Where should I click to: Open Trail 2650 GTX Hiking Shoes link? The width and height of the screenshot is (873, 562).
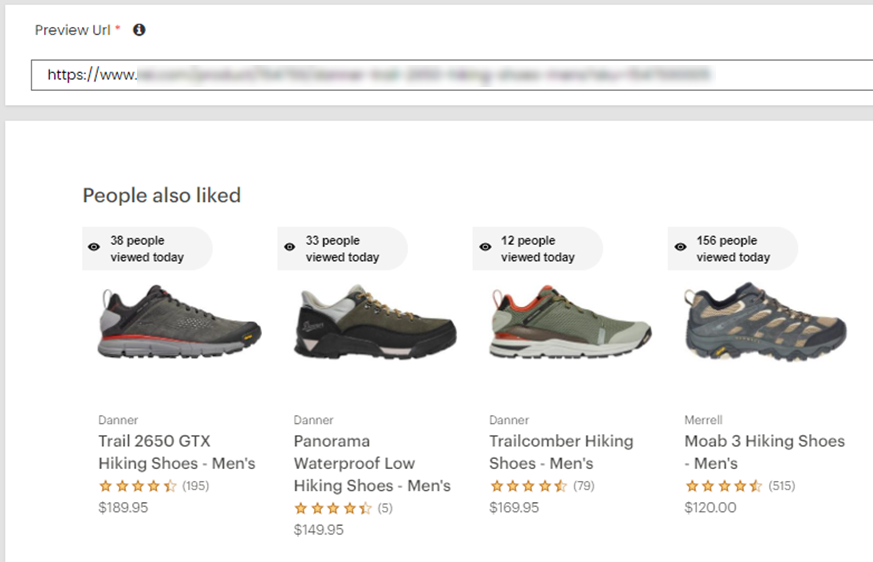point(177,452)
